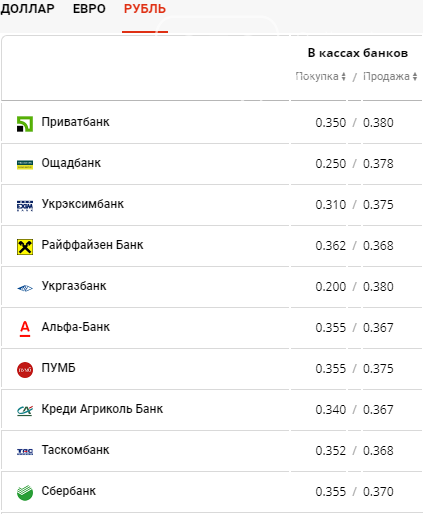
Task: Click the Ощадбанк rate 0.250 / 0.378
Action: (354, 164)
